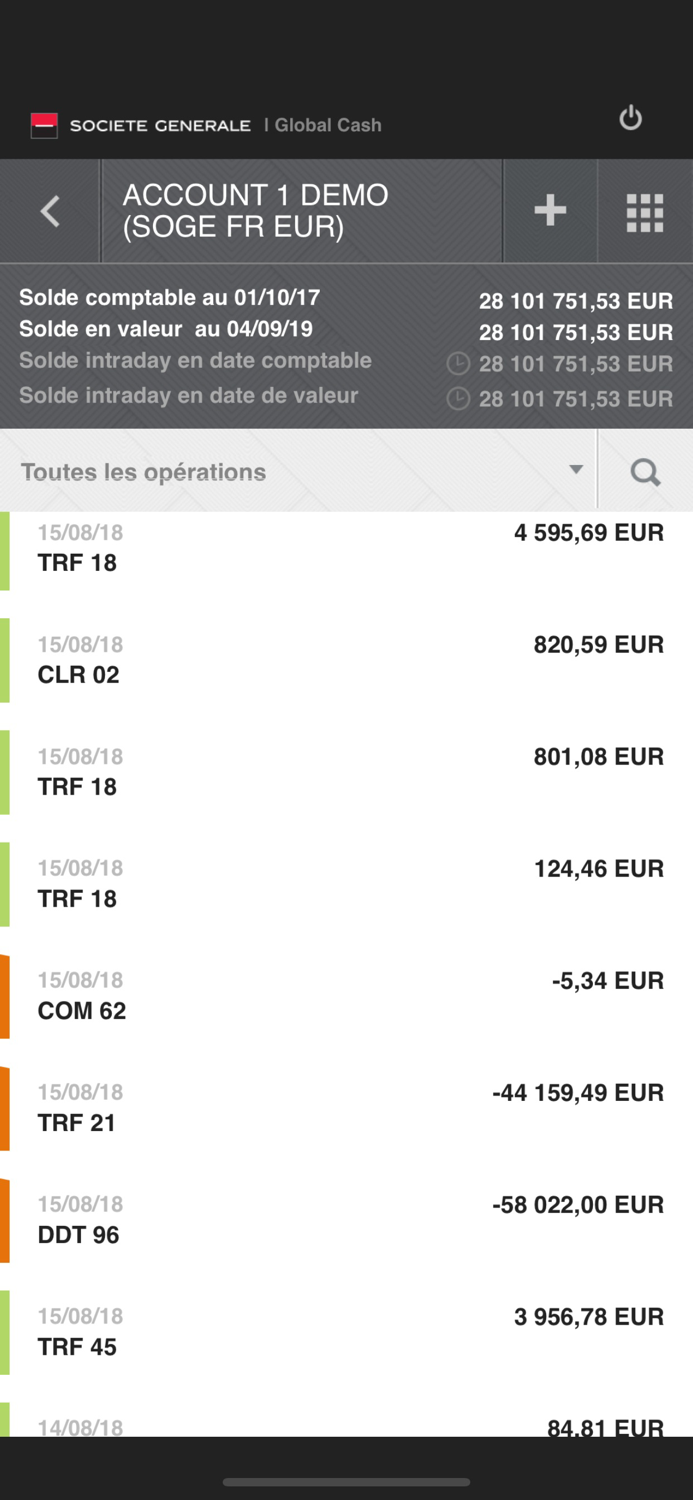This screenshot has height=1500, width=693.
Task: Tap the back chevron beside the account title
Action: pyautogui.click(x=49, y=210)
